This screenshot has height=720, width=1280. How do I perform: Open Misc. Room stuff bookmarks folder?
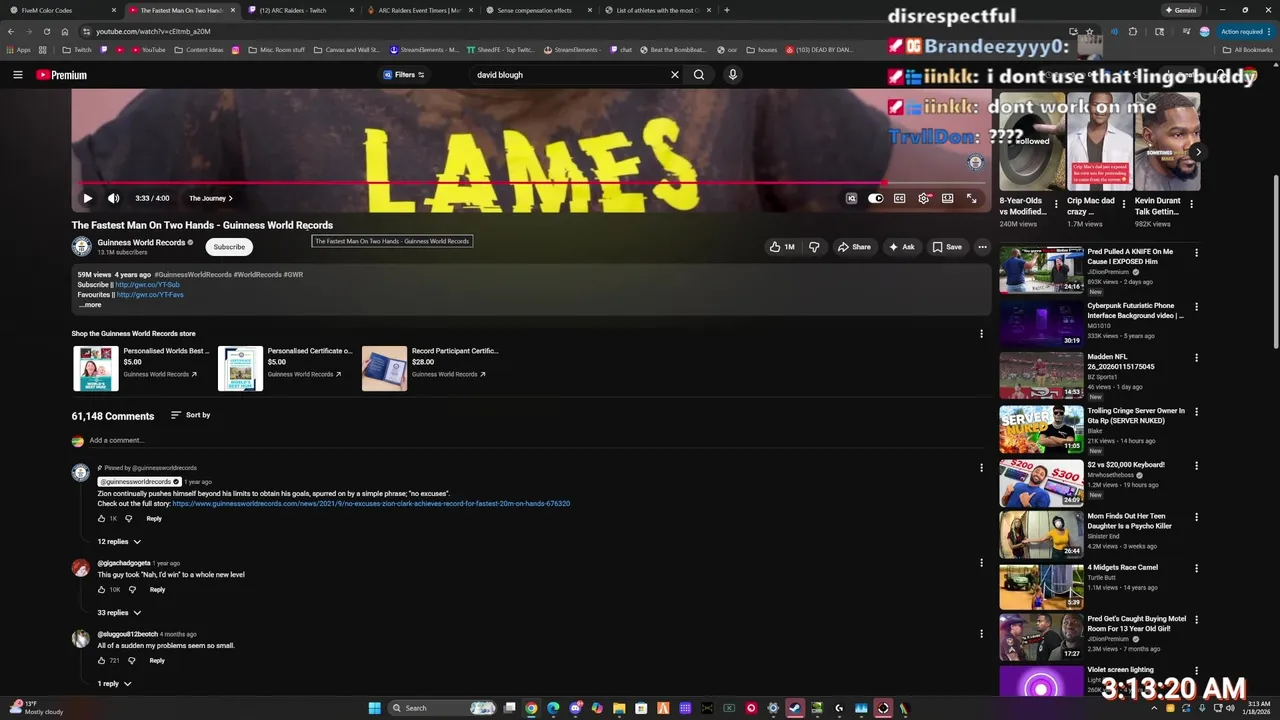(x=276, y=49)
